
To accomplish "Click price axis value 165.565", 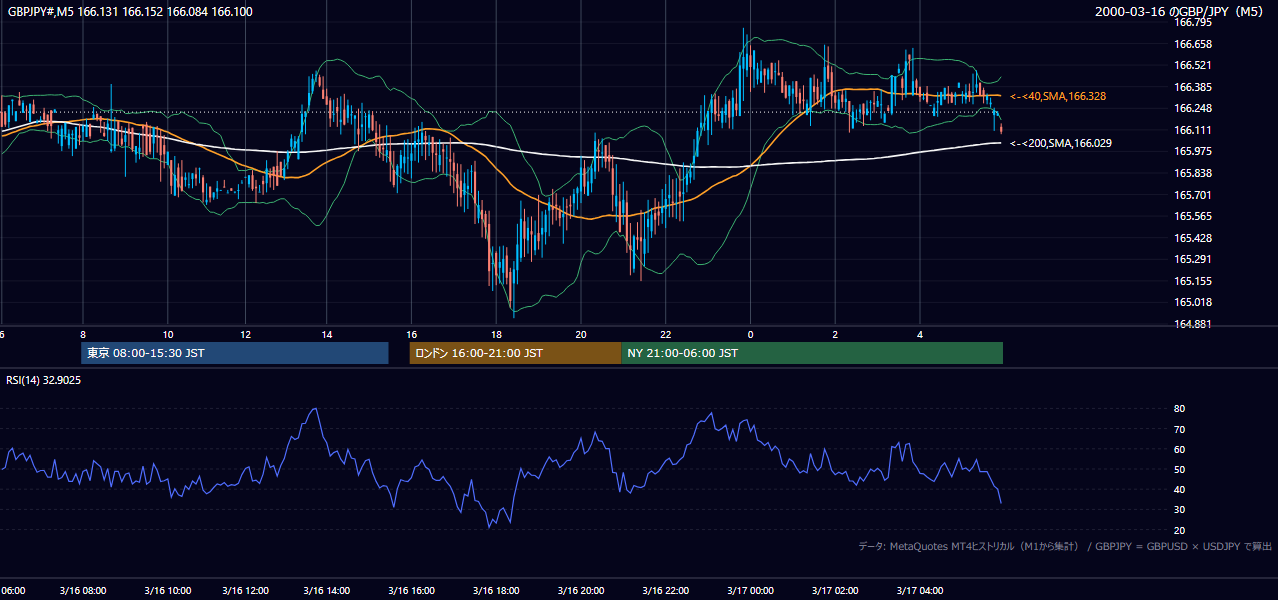I will pos(1194,216).
